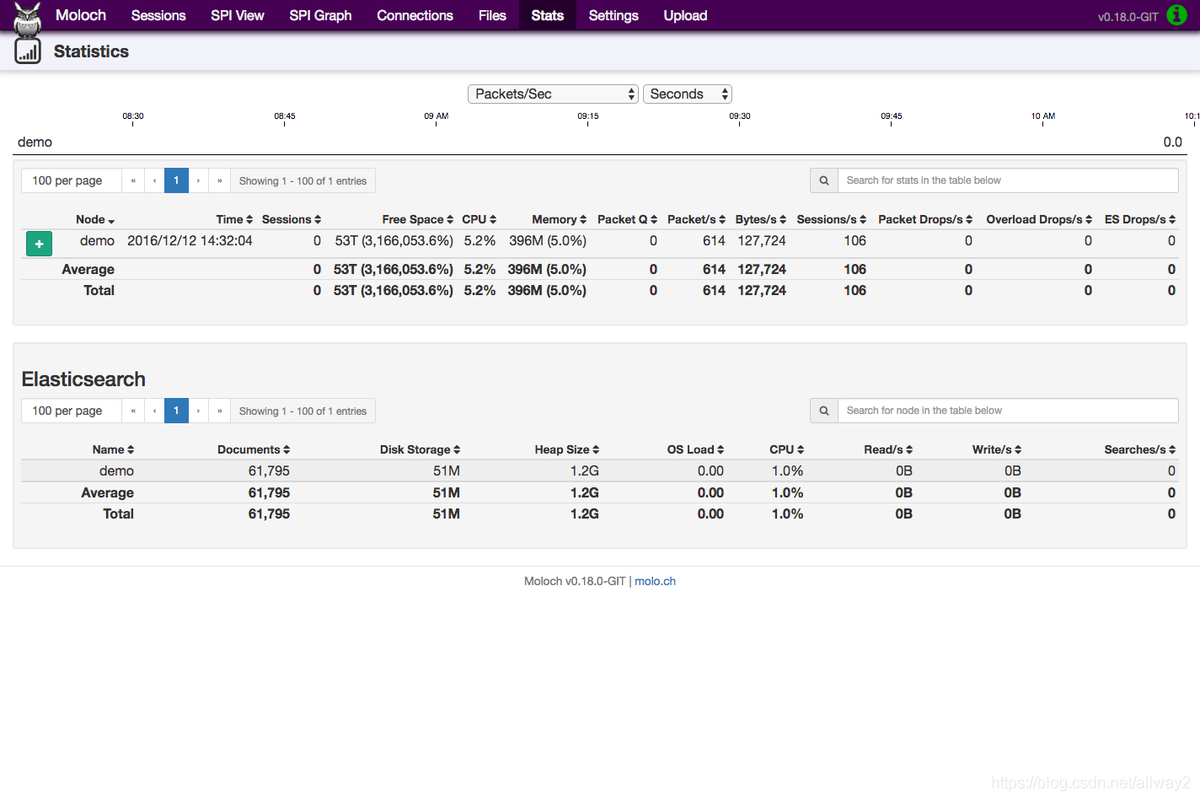
Task: Select page 1 in stats pagination
Action: 176,181
